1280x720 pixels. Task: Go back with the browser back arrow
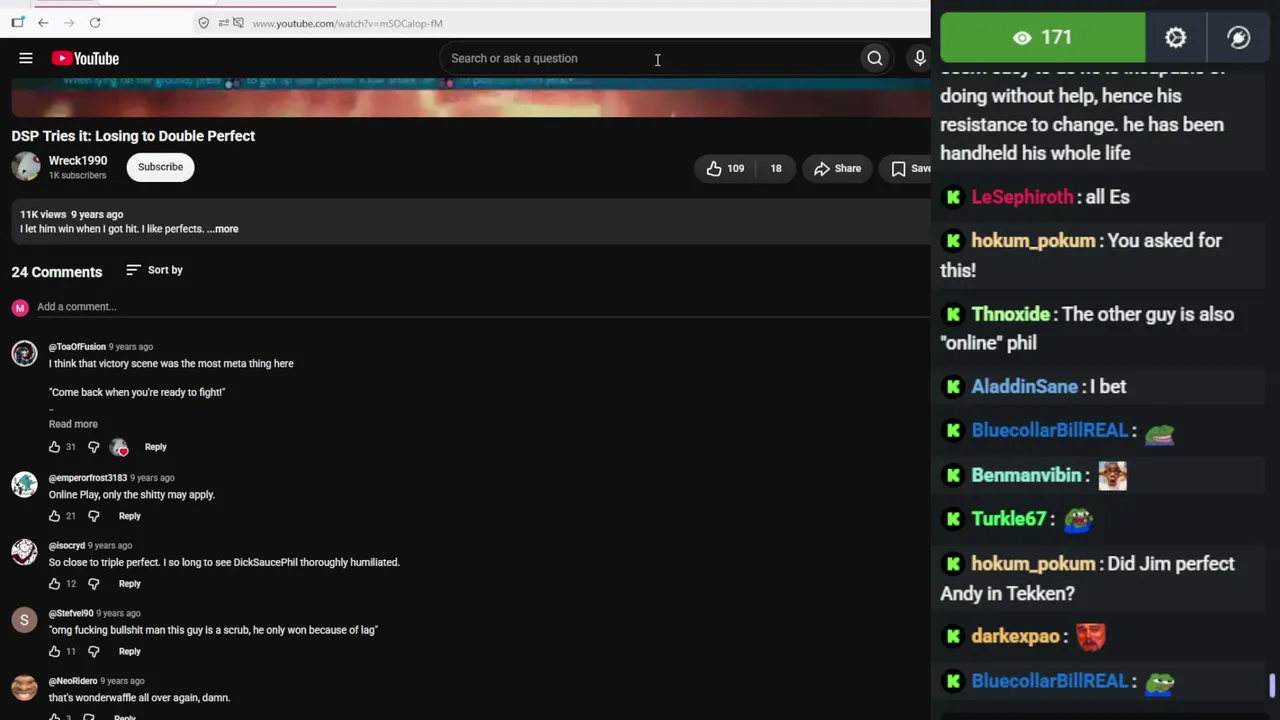(x=43, y=23)
